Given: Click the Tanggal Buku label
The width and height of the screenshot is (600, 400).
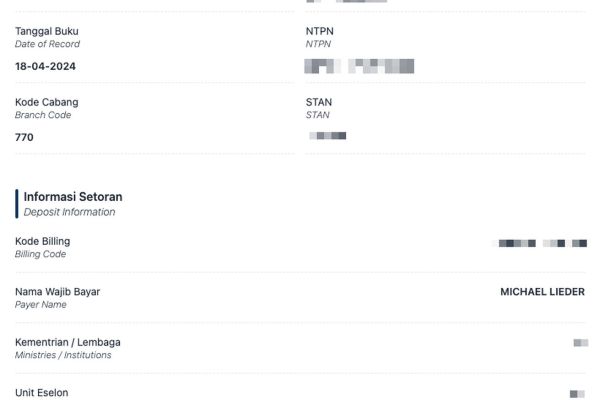Looking at the screenshot, I should coord(47,31).
